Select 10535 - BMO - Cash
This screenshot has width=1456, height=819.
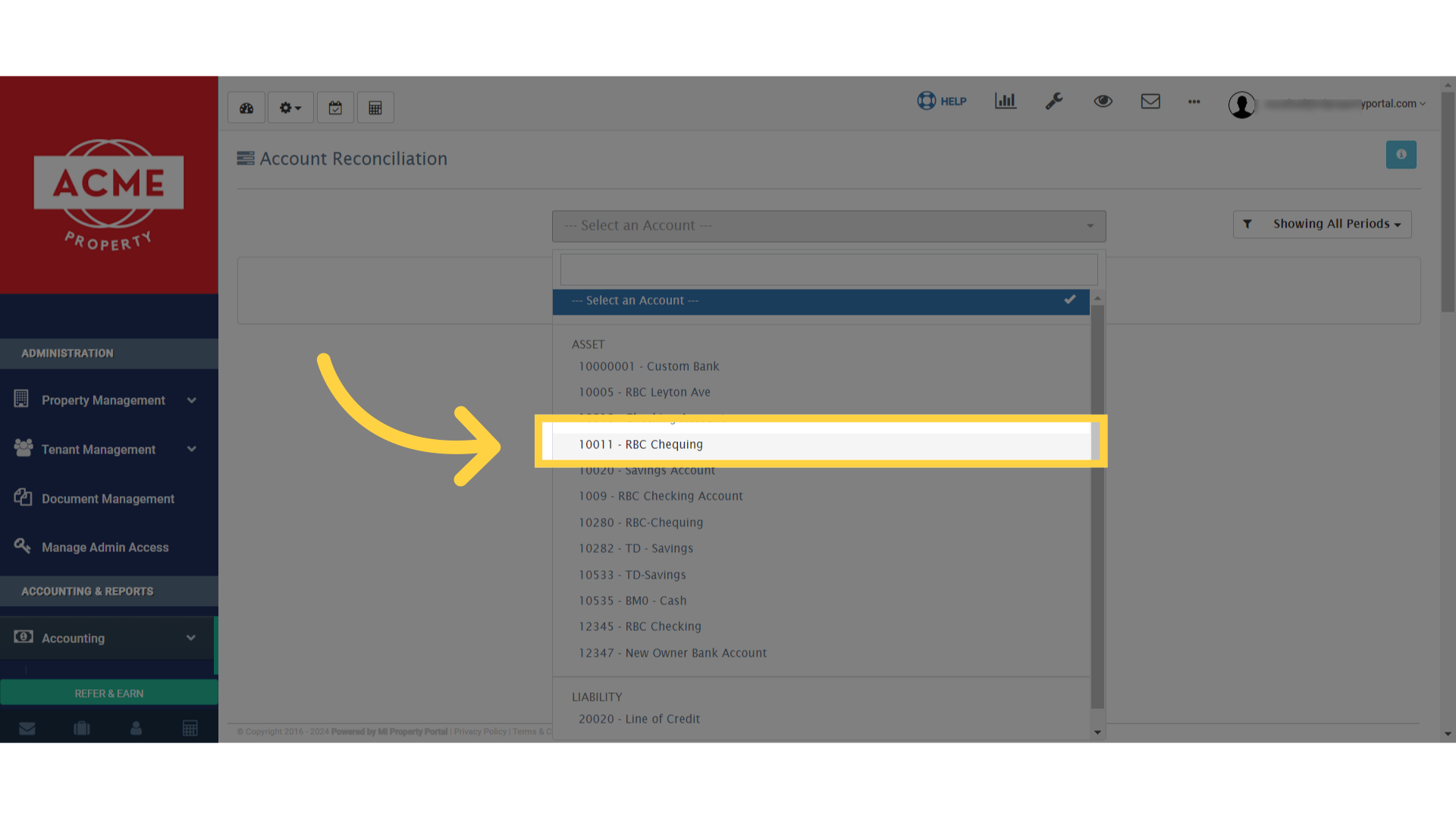coord(821,601)
